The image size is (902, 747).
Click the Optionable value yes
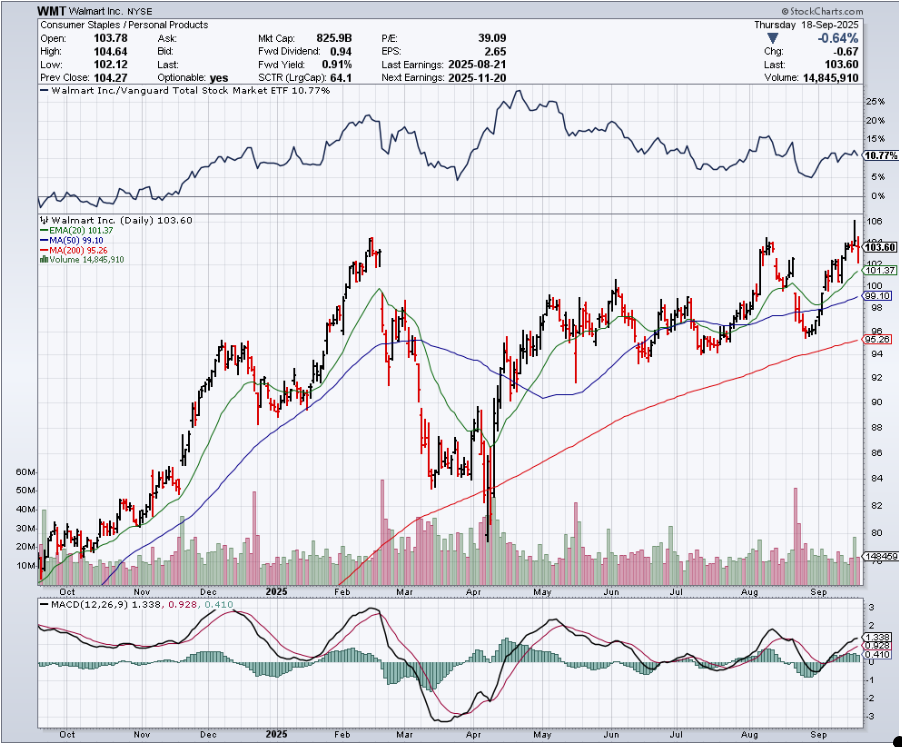click(219, 78)
